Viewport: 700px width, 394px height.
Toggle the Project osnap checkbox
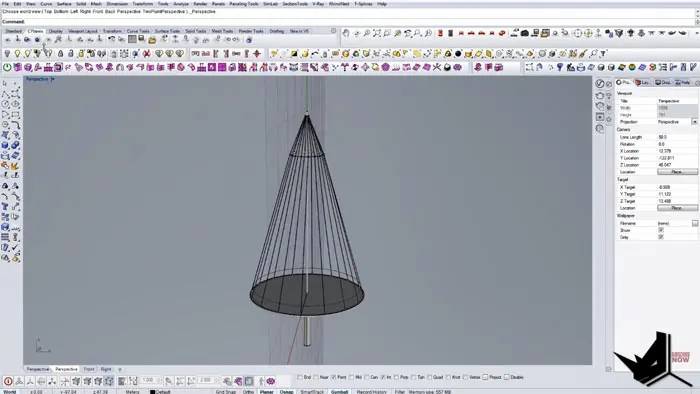point(486,377)
